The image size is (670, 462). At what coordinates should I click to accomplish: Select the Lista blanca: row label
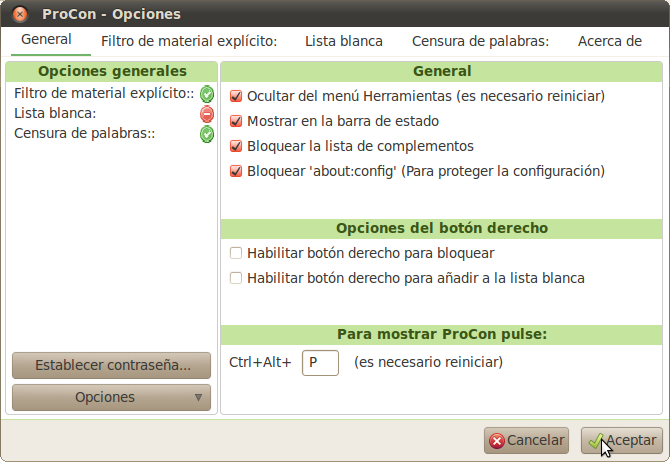[x=55, y=113]
